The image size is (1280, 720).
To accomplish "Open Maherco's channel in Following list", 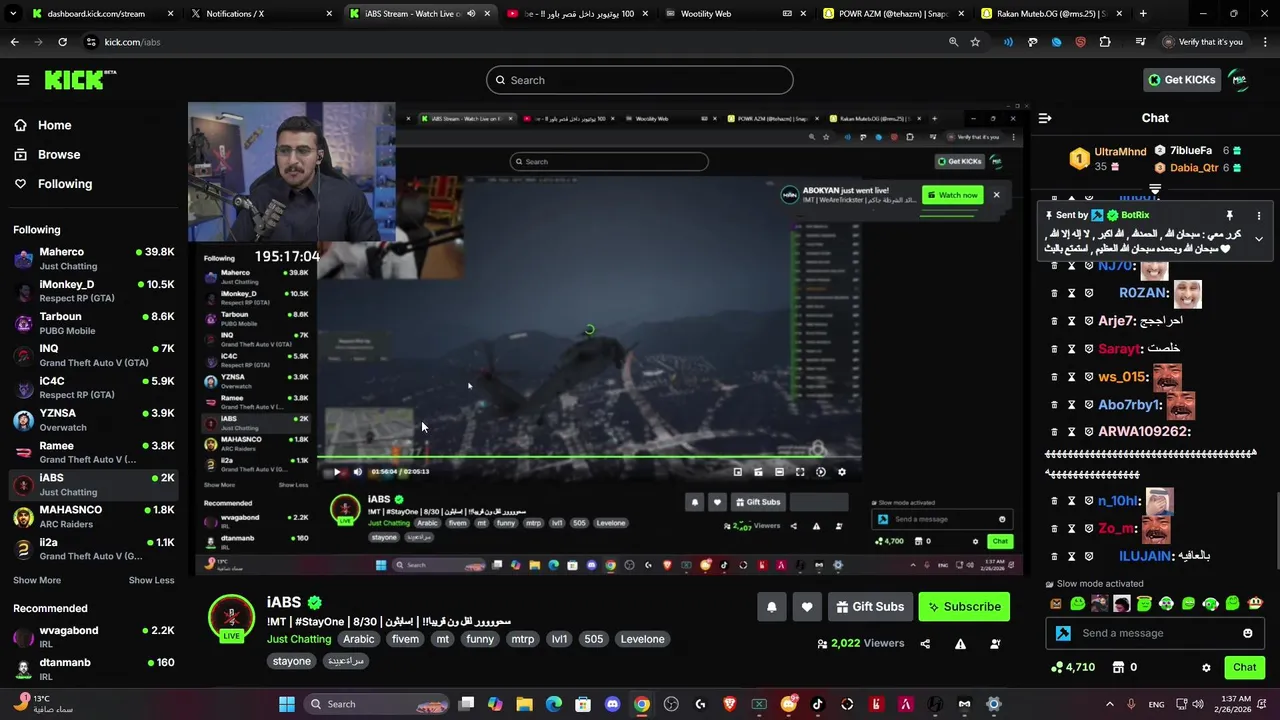I will (x=94, y=258).
